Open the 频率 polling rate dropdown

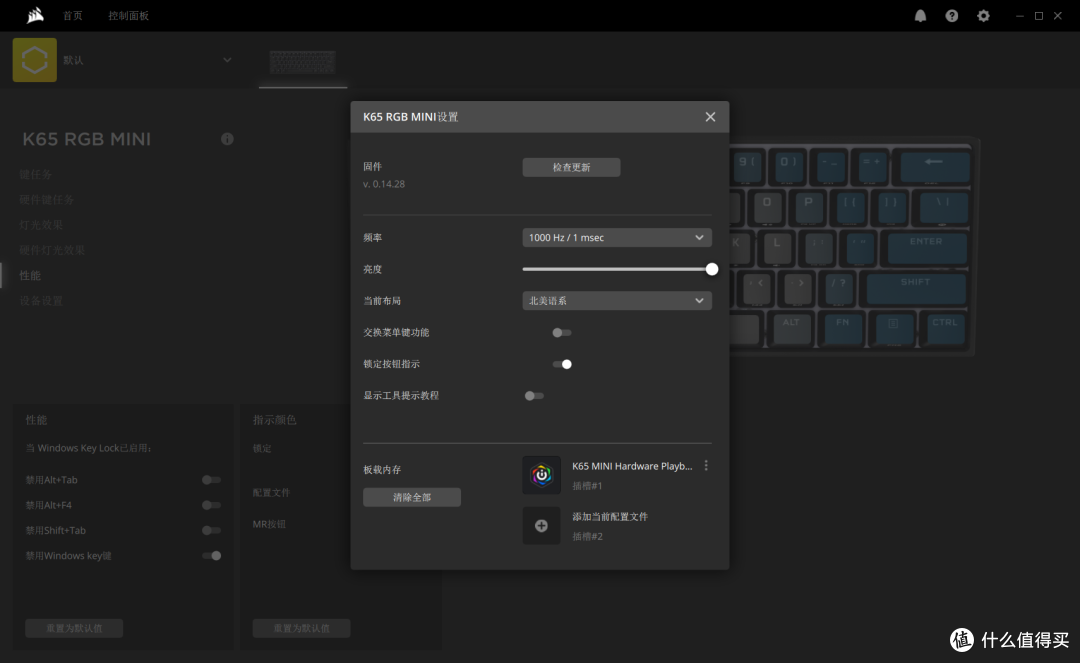[x=617, y=238]
